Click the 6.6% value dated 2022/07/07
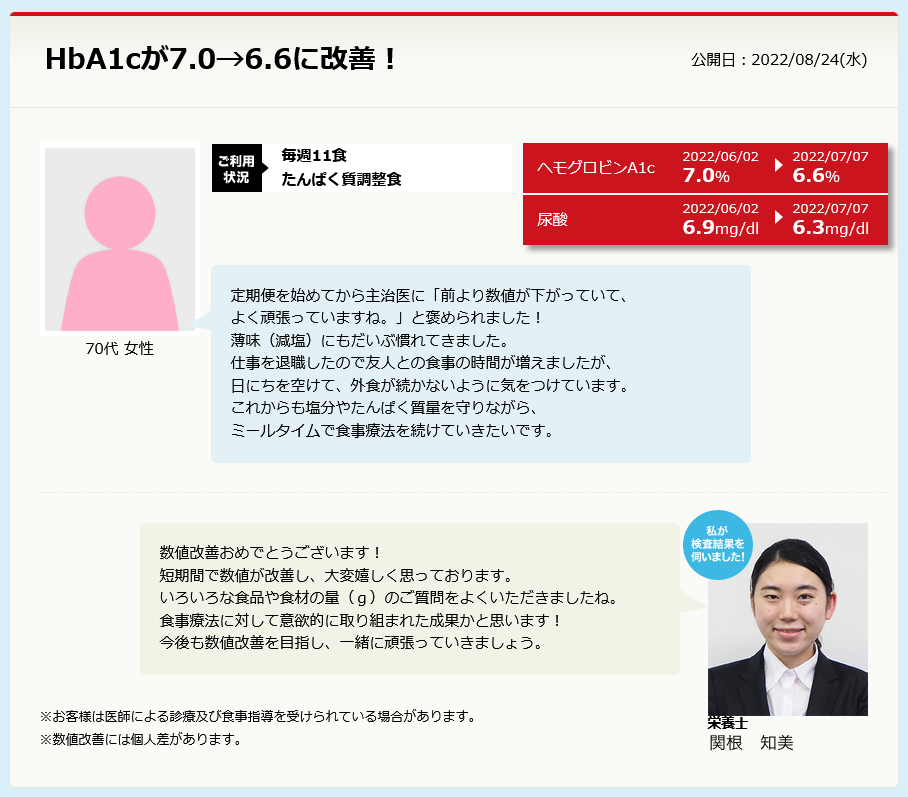 tap(815, 176)
